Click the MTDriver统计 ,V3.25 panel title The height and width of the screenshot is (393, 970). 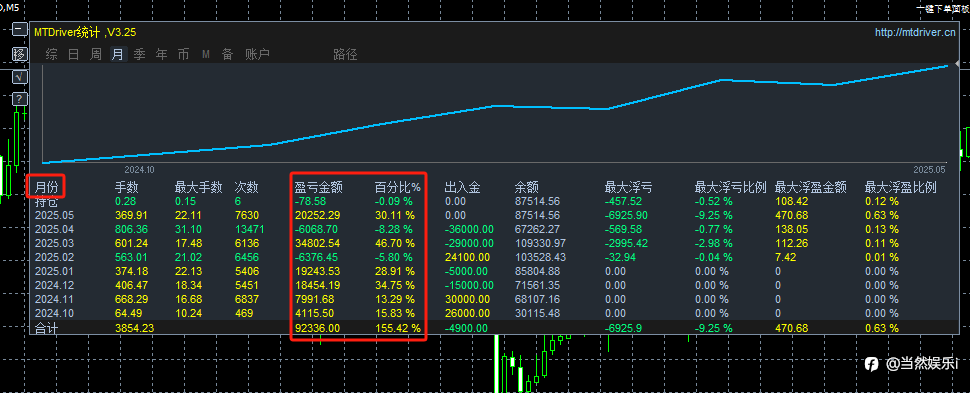pos(85,32)
